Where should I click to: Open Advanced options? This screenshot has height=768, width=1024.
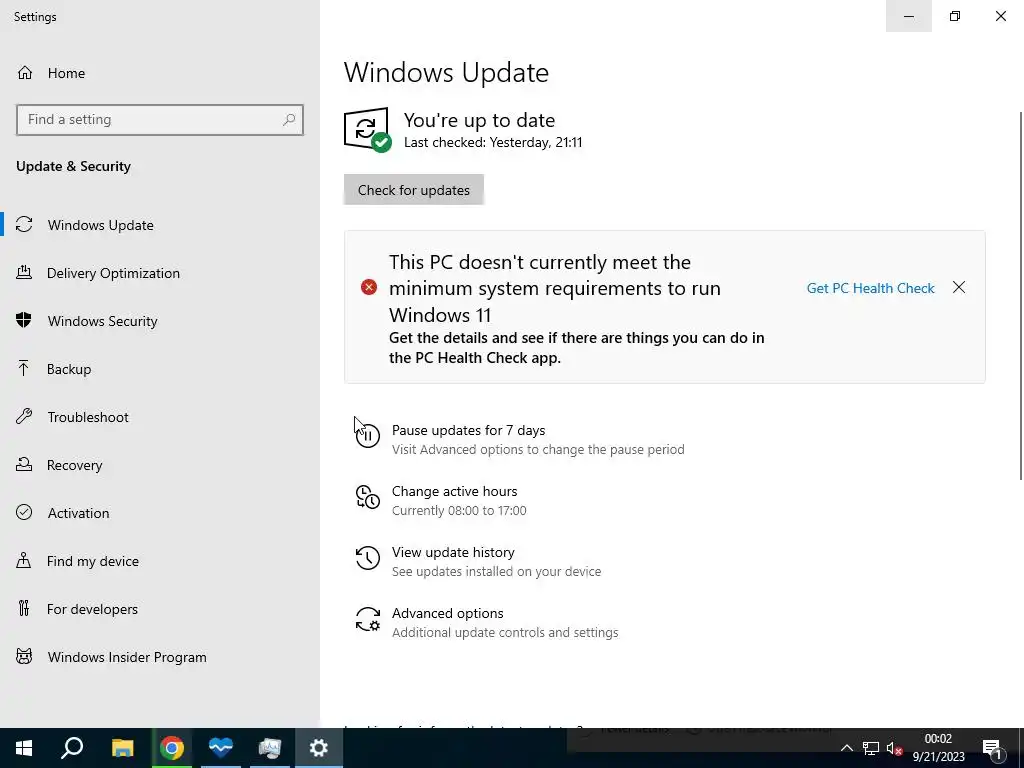point(447,613)
